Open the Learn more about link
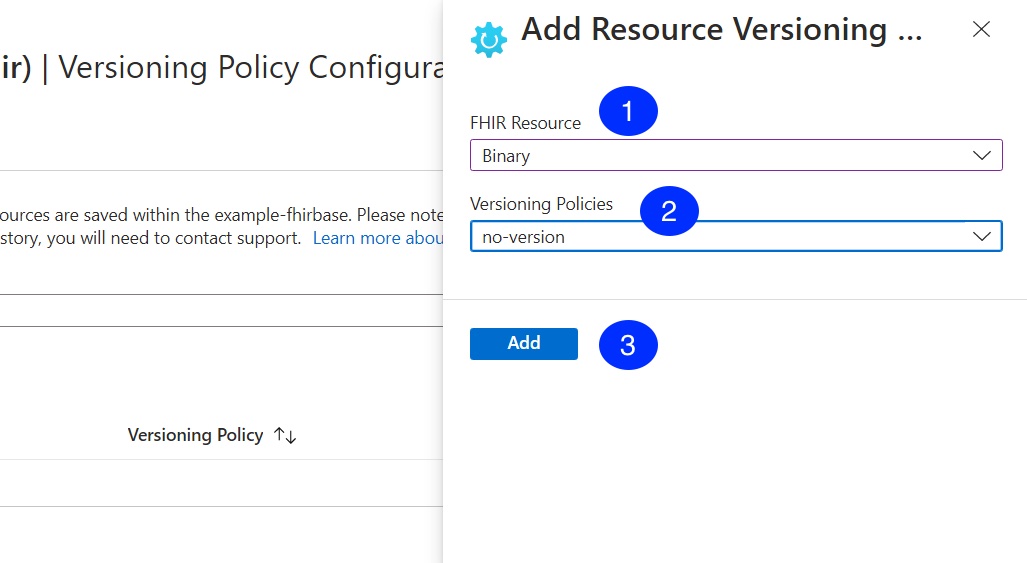 378,238
